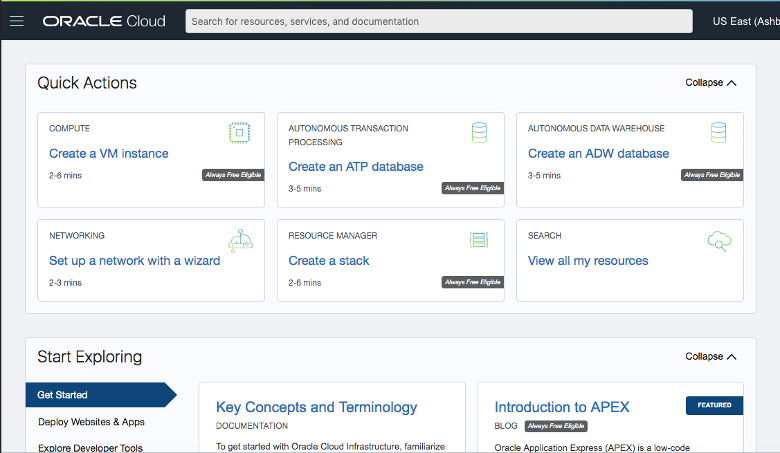Click the Start Exploring heading
Image resolution: width=780 pixels, height=453 pixels.
coord(90,357)
